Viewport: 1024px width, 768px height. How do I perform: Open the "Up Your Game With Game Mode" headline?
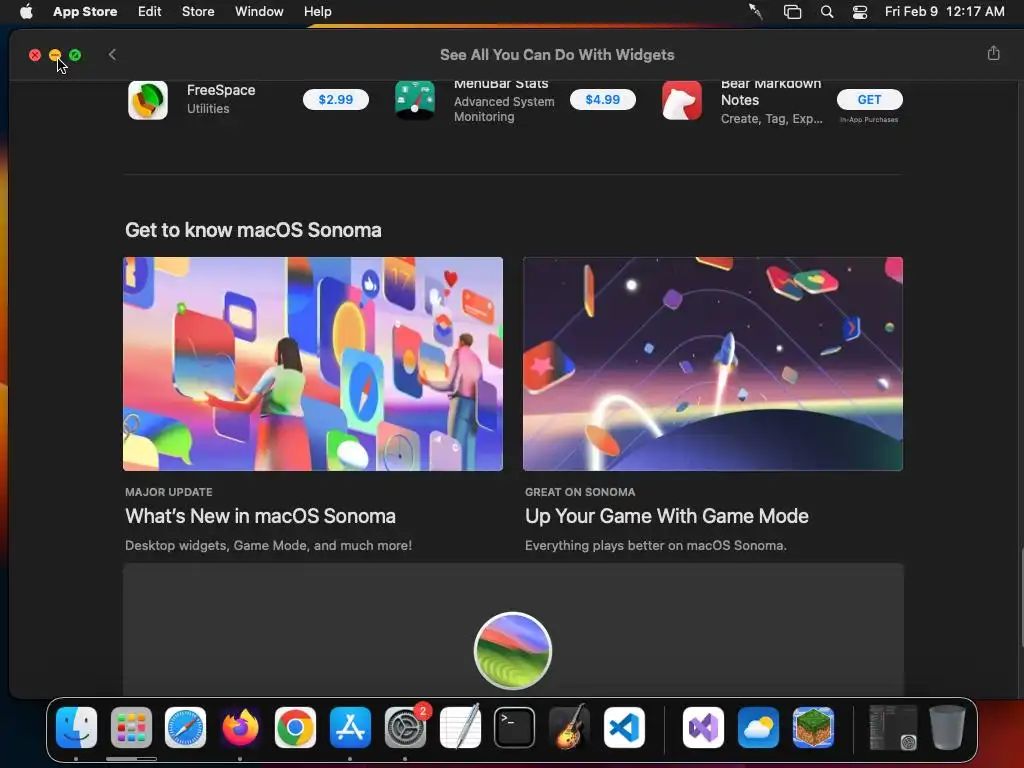(x=666, y=516)
